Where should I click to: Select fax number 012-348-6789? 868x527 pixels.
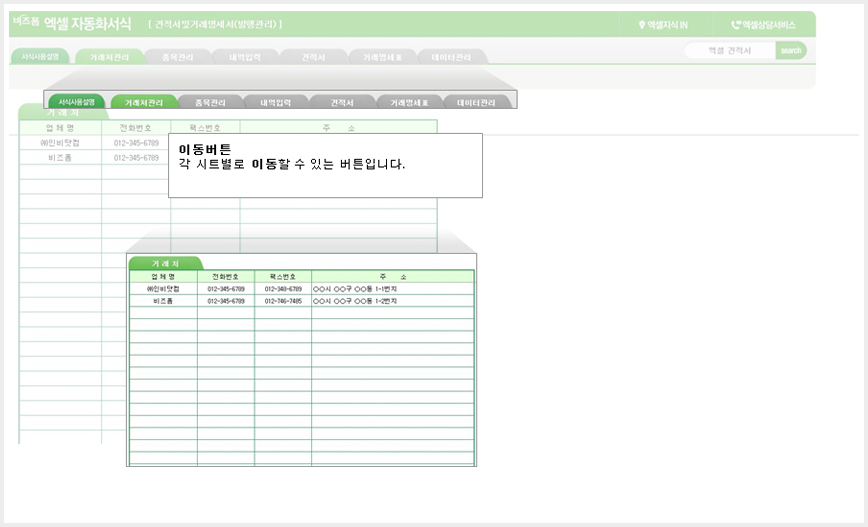283,289
